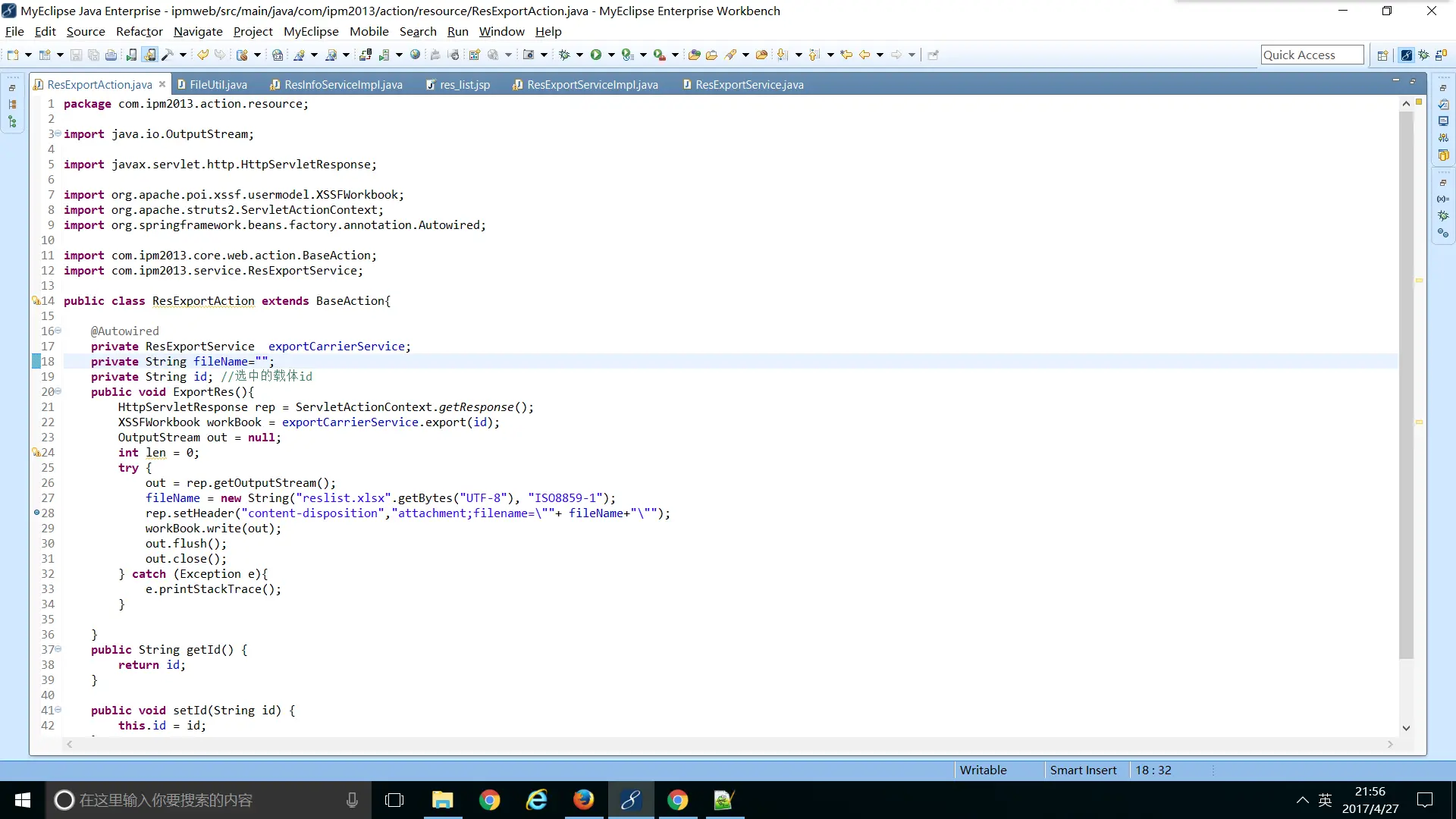Open Firefox from the Windows taskbar
Viewport: 1456px width, 819px height.
point(583,800)
